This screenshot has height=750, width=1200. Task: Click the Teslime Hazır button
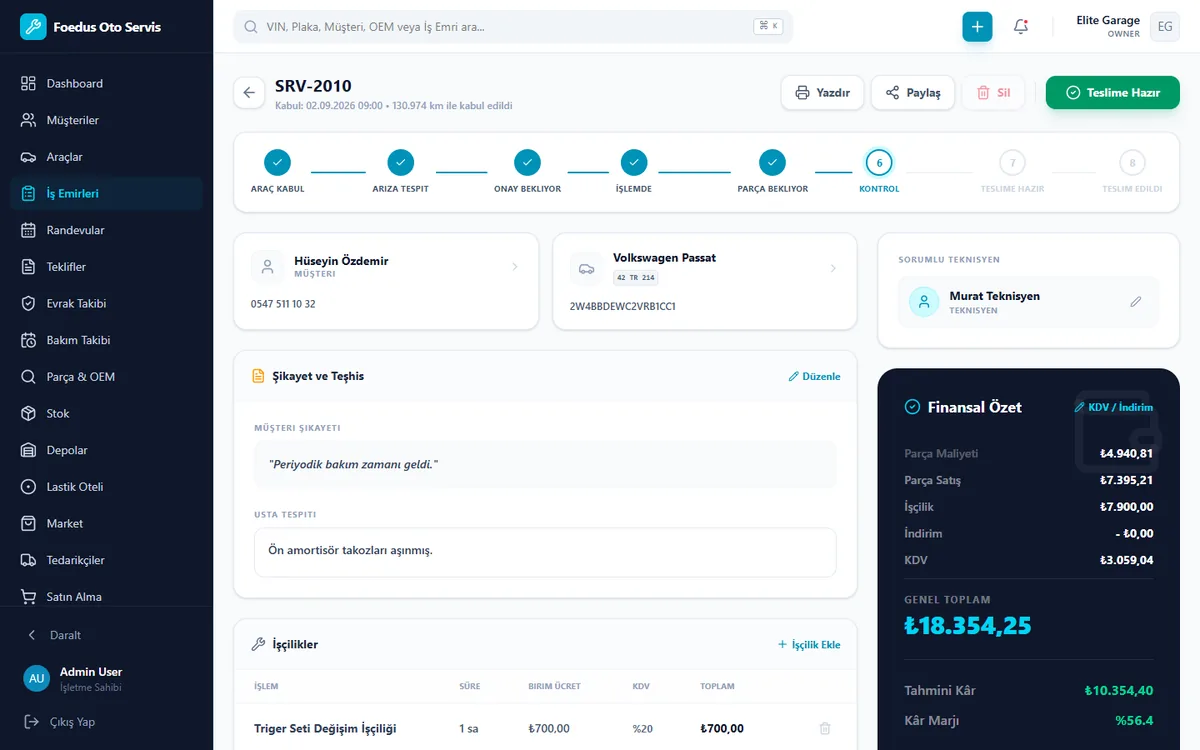1113,93
